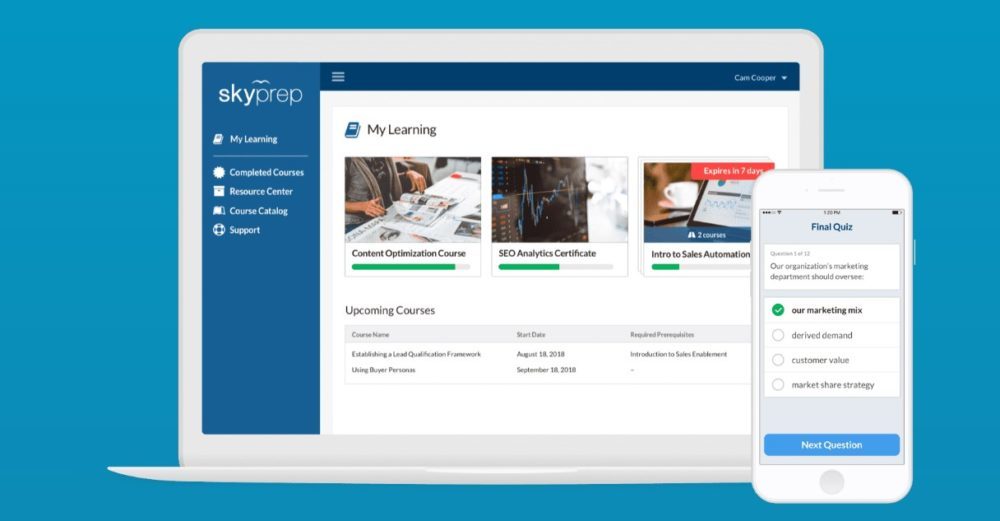This screenshot has width=1000, height=521.
Task: Open the Cam Cooper user dropdown
Action: [x=760, y=78]
